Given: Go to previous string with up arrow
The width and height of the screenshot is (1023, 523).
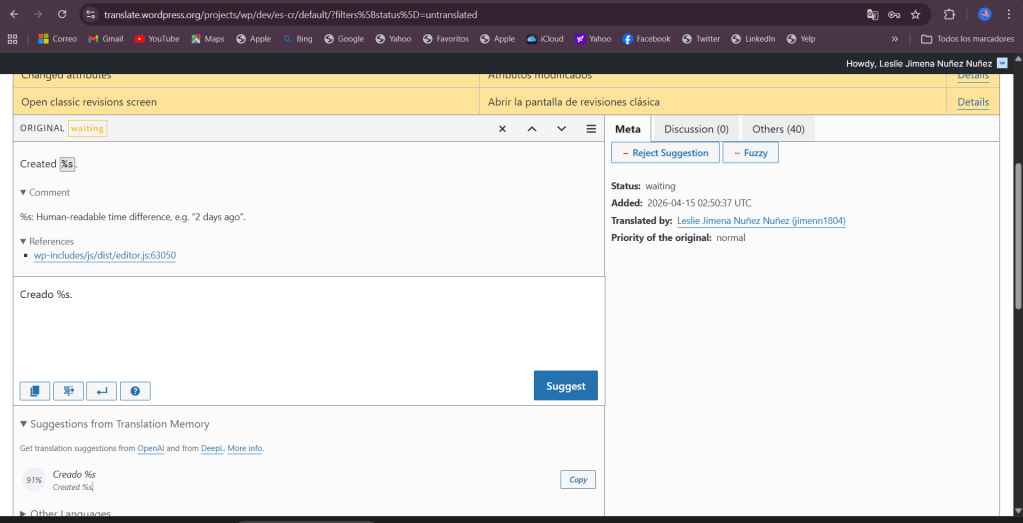Looking at the screenshot, I should pos(532,129).
